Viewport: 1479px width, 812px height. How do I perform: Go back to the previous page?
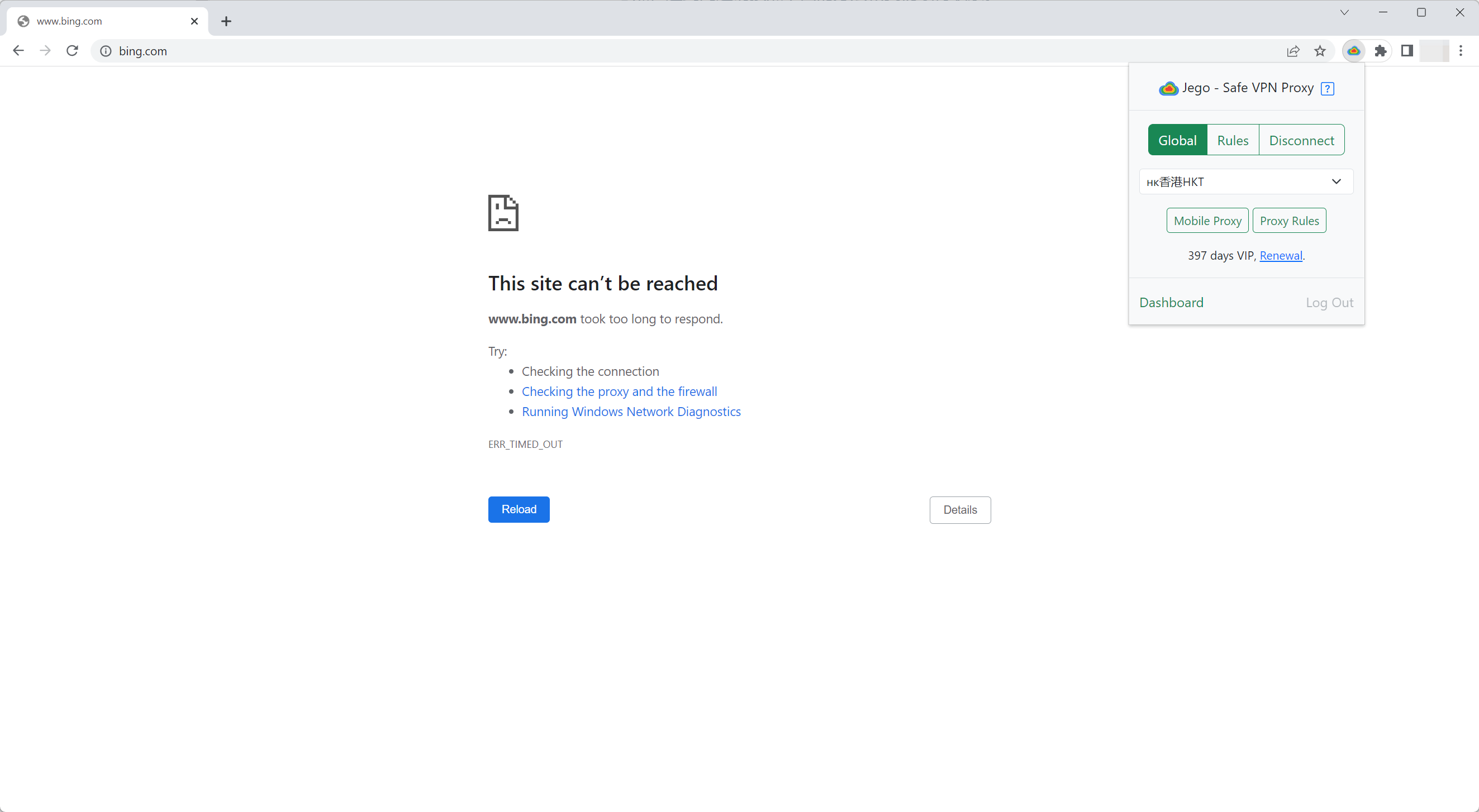tap(18, 51)
